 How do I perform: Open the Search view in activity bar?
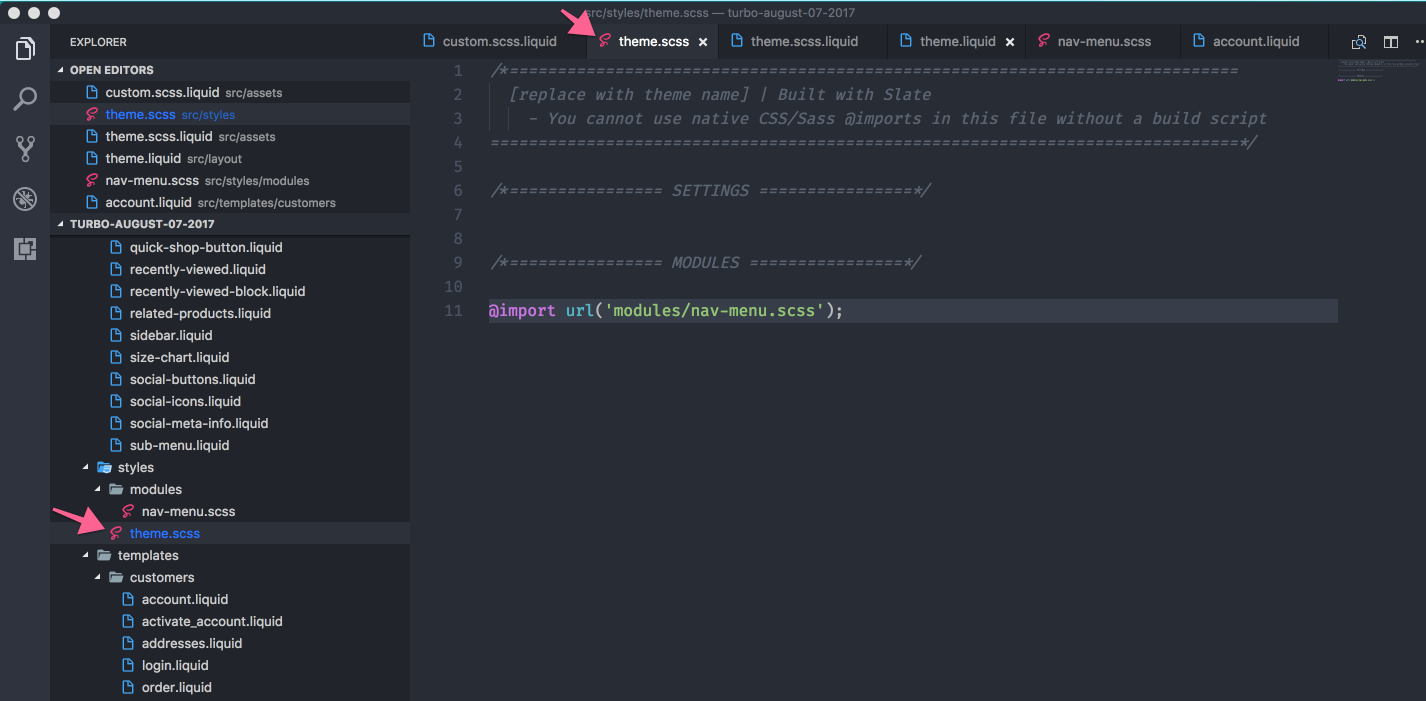25,99
